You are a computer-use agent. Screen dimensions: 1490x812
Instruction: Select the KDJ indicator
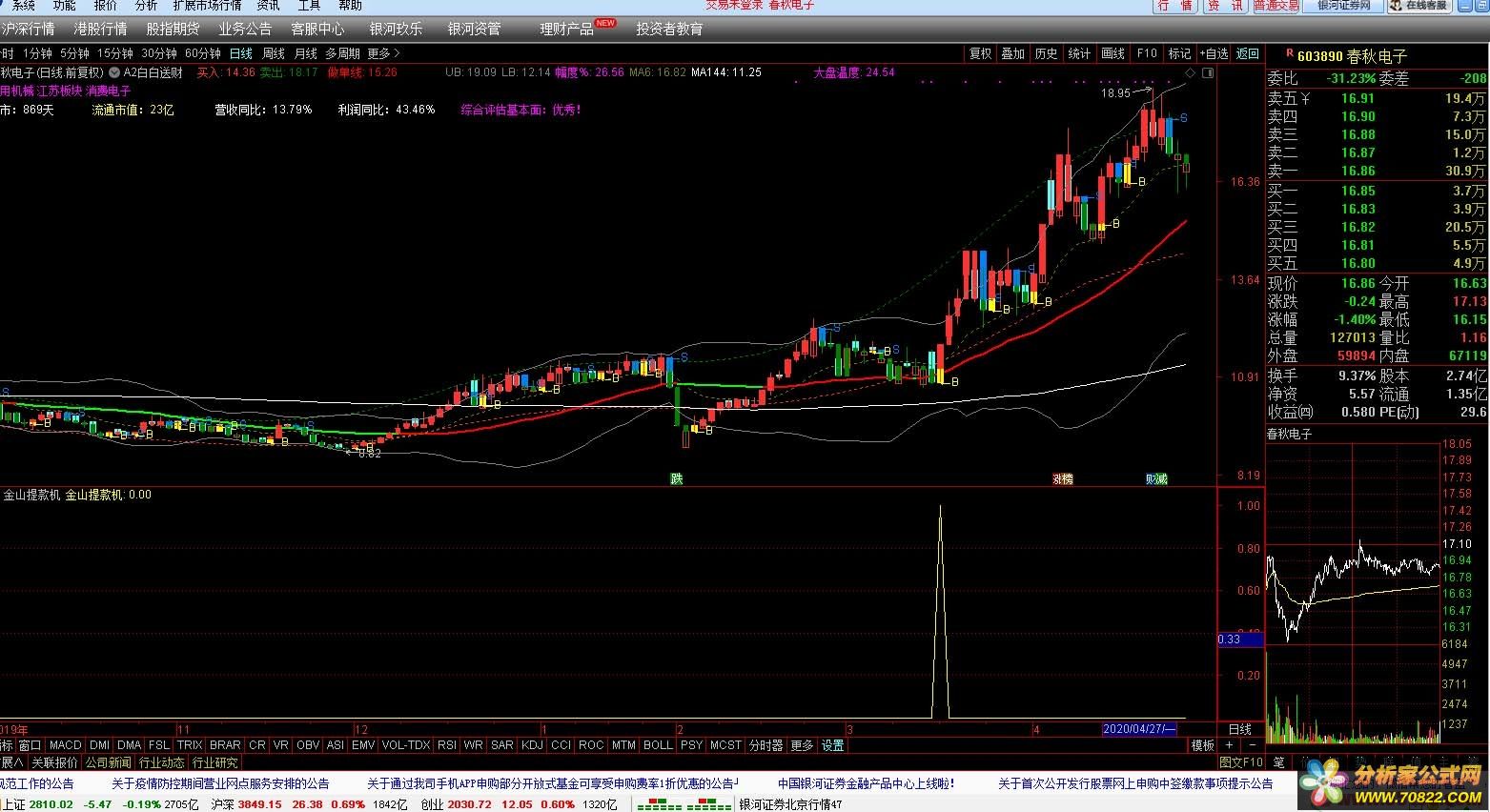[x=532, y=745]
